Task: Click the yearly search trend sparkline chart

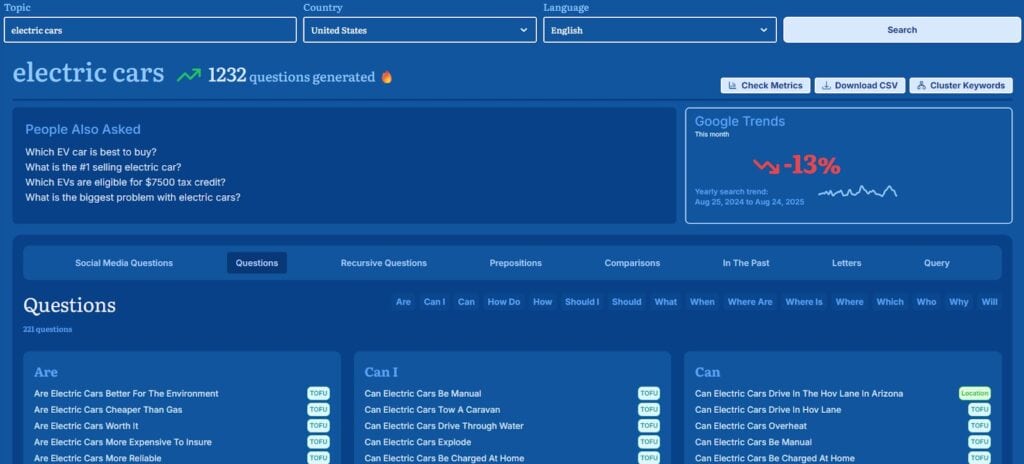Action: (857, 191)
